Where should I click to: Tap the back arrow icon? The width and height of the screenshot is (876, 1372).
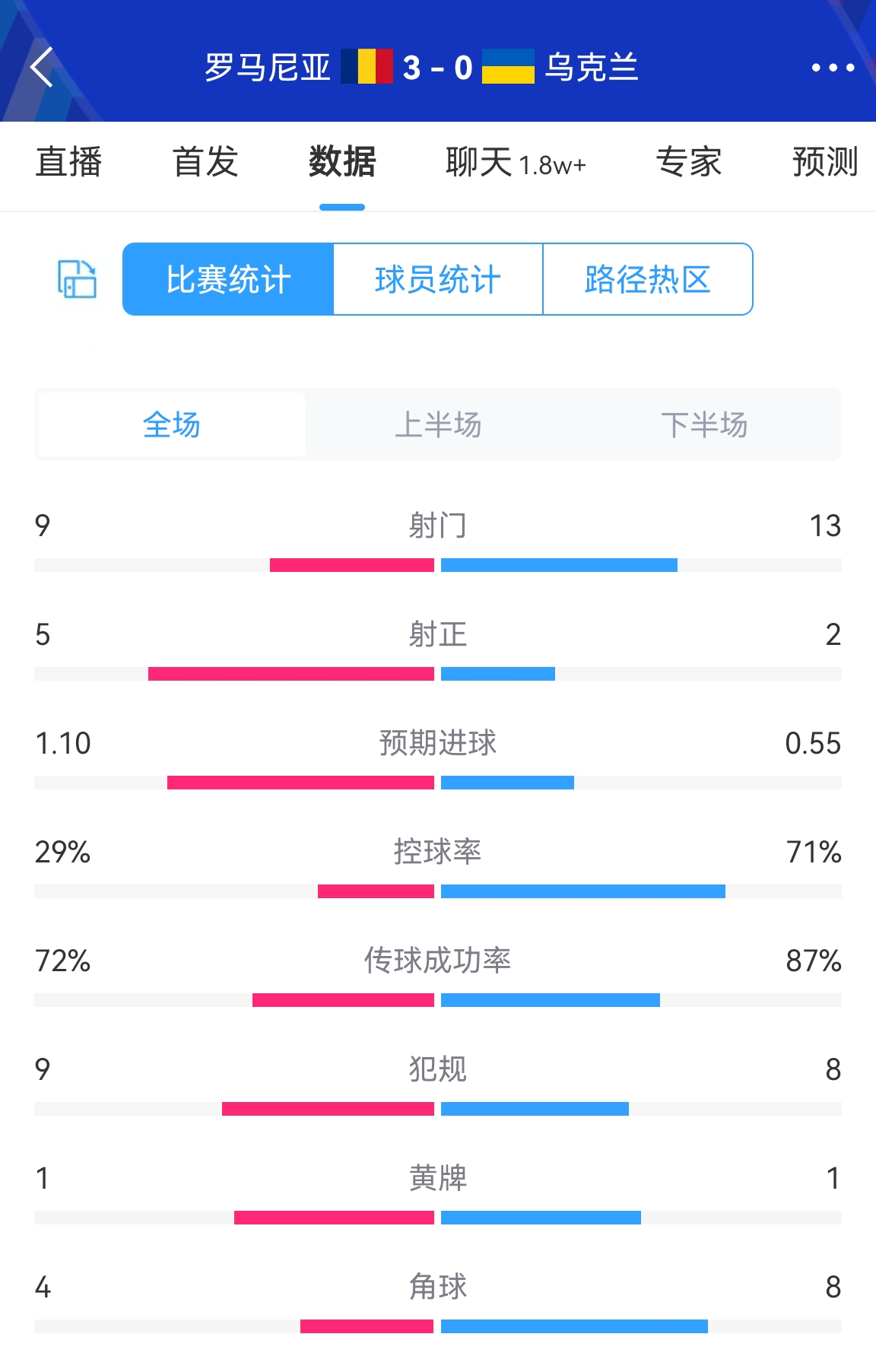(x=42, y=67)
